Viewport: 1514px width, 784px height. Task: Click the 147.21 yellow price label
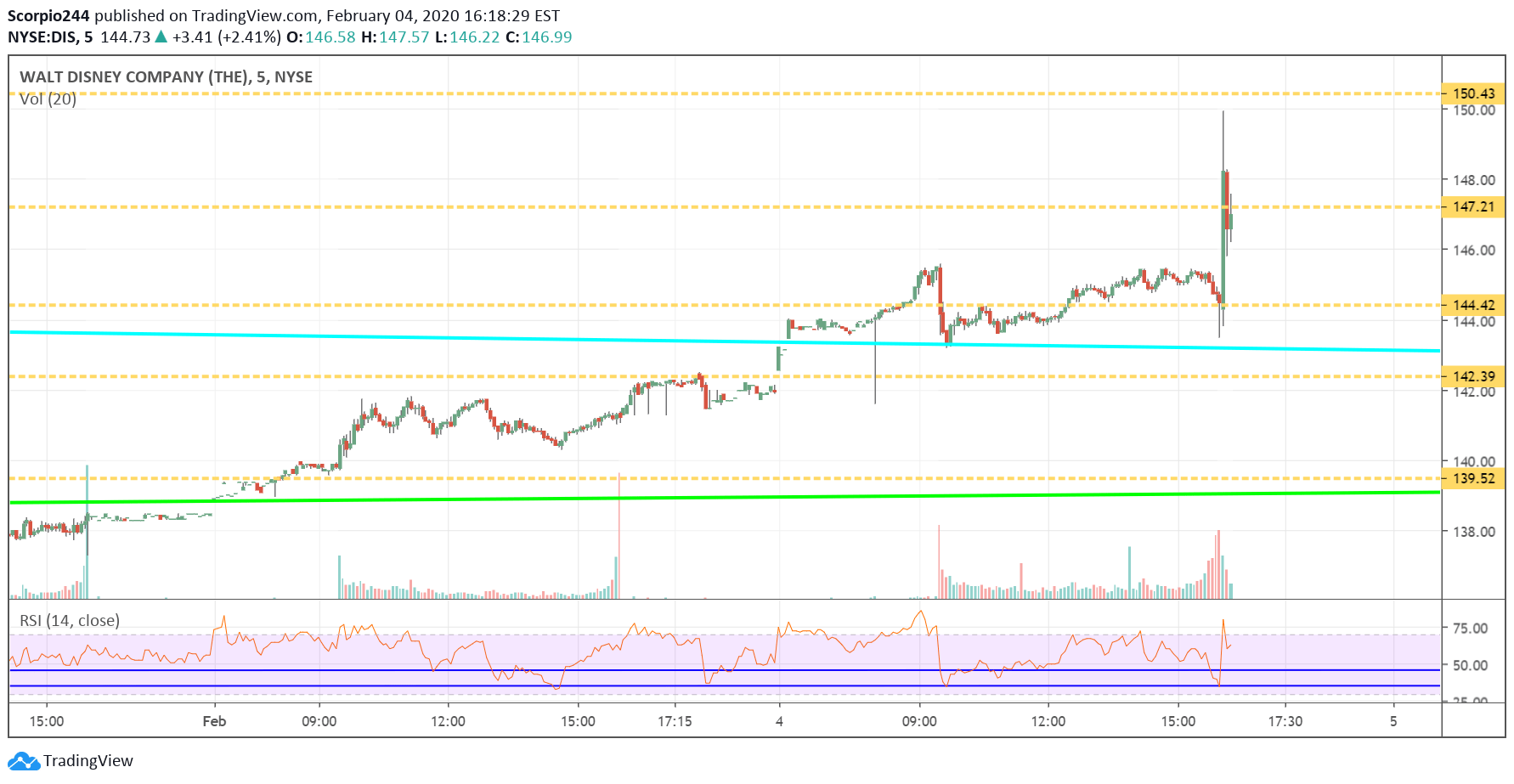coord(1474,206)
